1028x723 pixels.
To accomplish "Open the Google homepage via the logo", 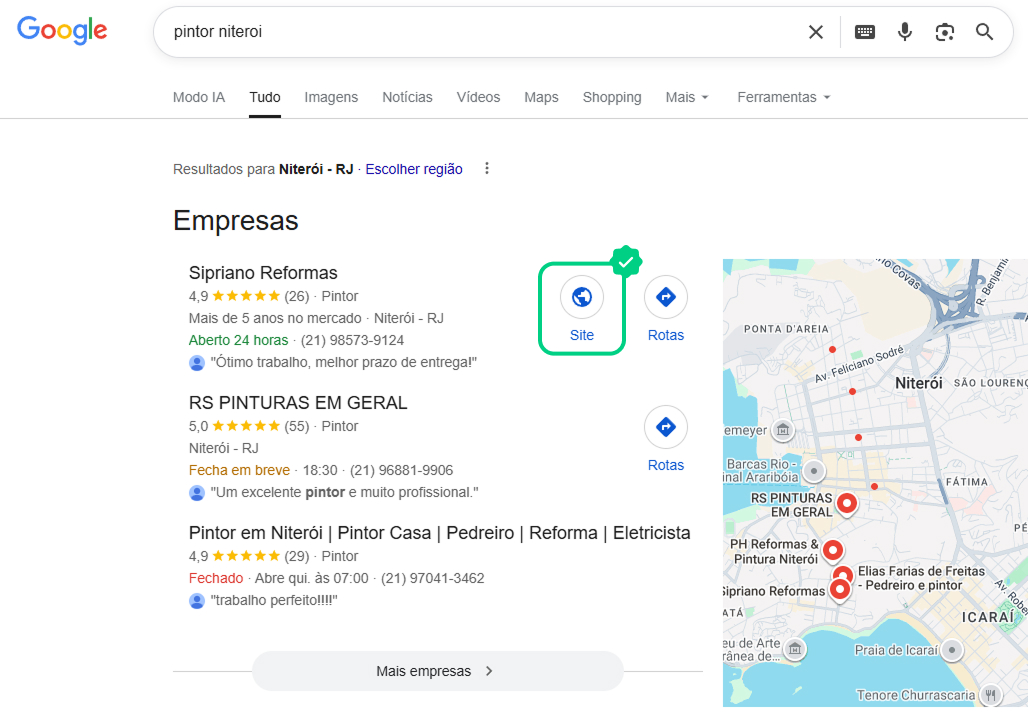I will coord(62,31).
